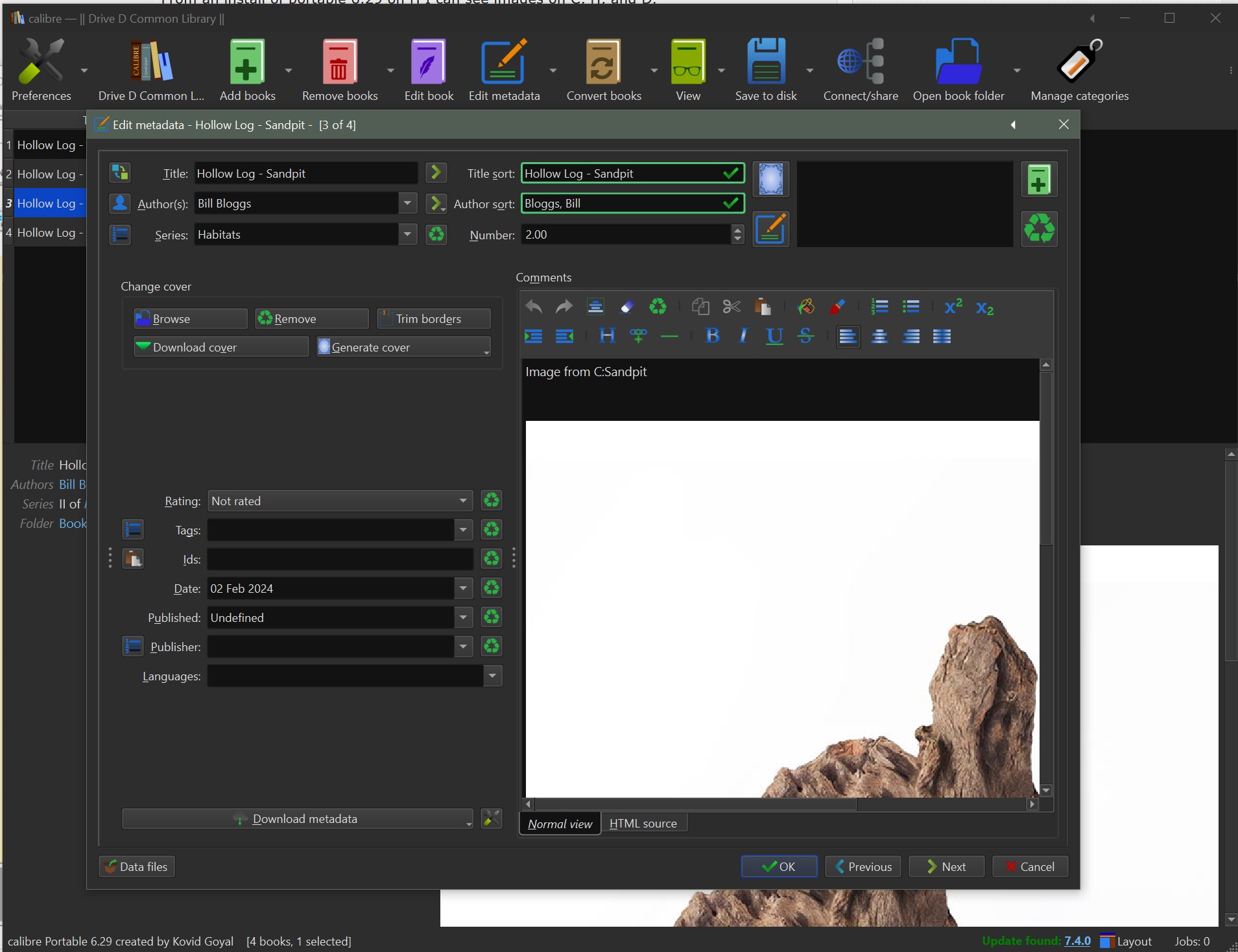Click the Save to disk icon
This screenshot has width=1238, height=952.
pos(766,62)
